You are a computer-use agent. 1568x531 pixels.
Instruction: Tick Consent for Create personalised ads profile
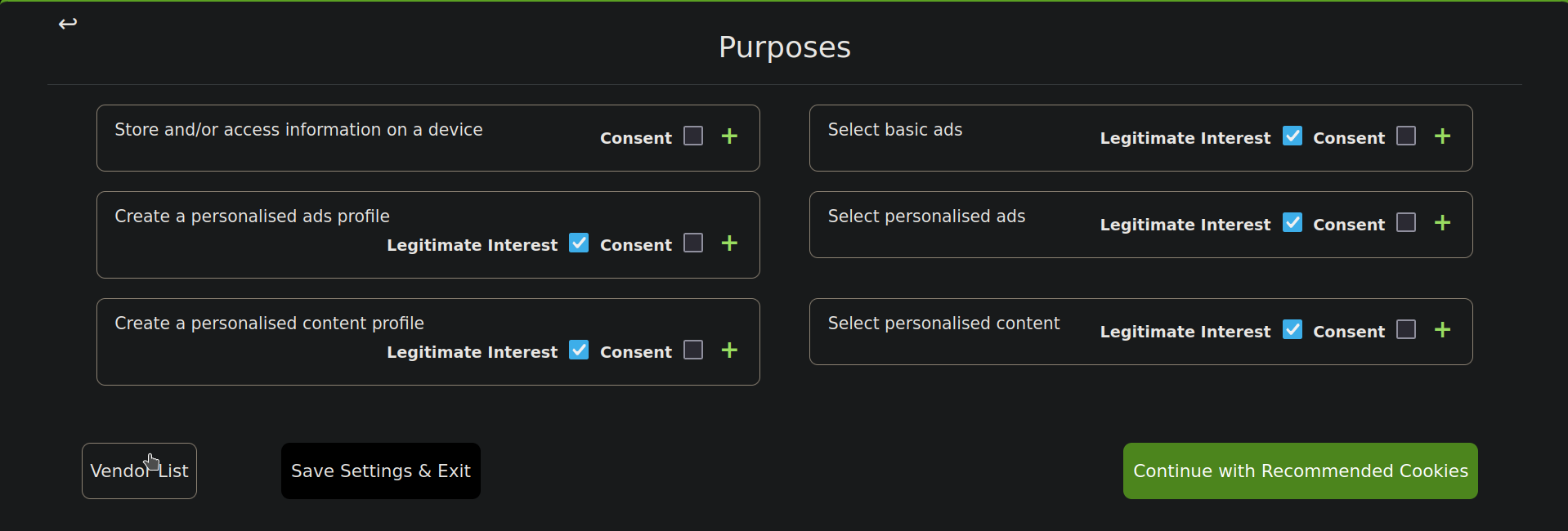(x=693, y=243)
